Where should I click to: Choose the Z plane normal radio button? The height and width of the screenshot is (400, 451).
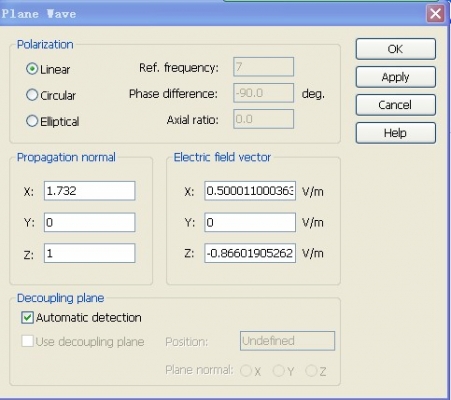(x=311, y=371)
